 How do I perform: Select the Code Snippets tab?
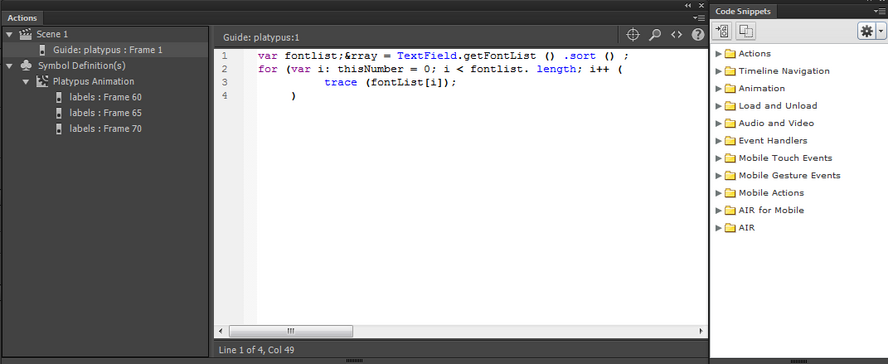pyautogui.click(x=742, y=11)
